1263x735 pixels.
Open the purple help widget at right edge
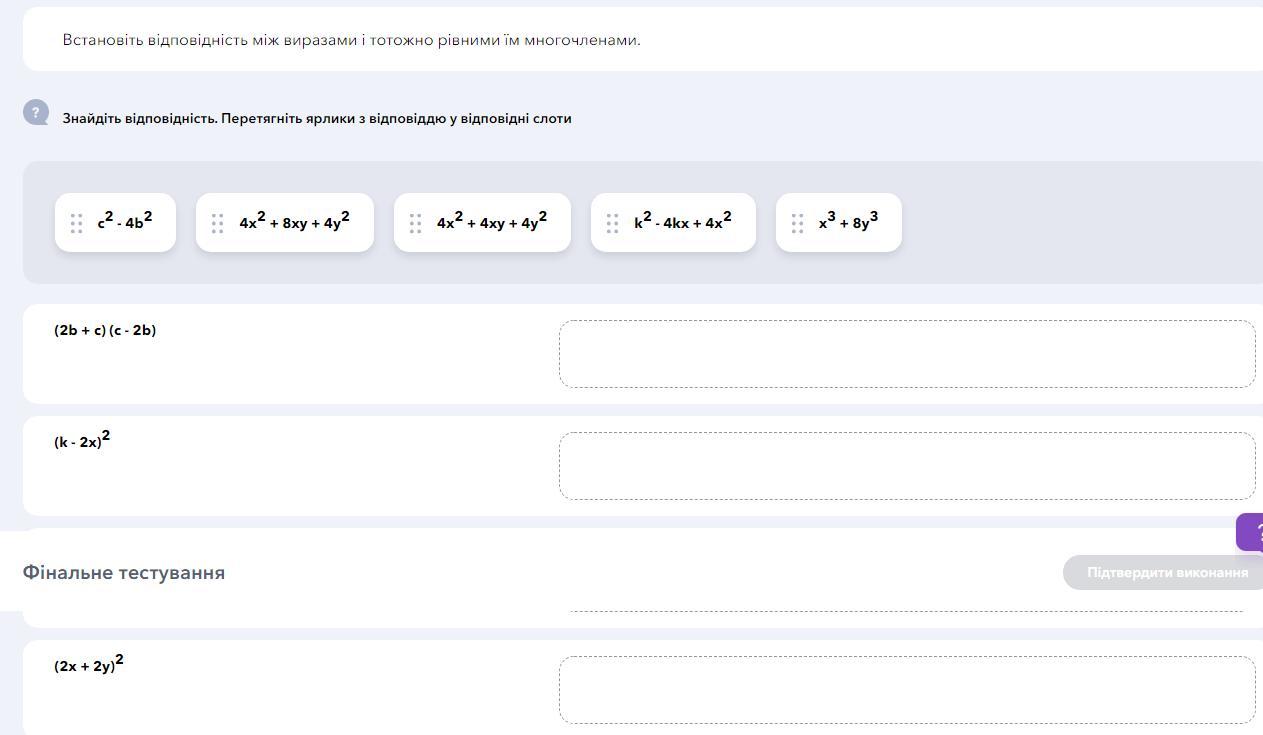1250,532
